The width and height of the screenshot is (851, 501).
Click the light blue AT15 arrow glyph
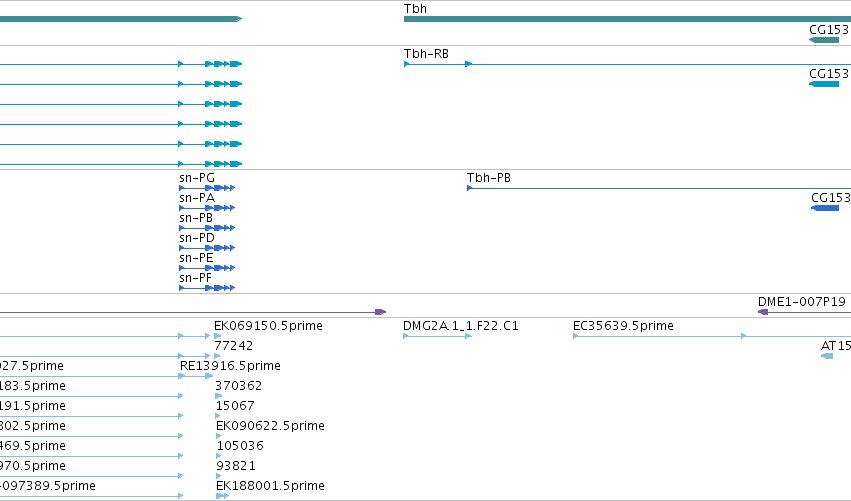827,356
